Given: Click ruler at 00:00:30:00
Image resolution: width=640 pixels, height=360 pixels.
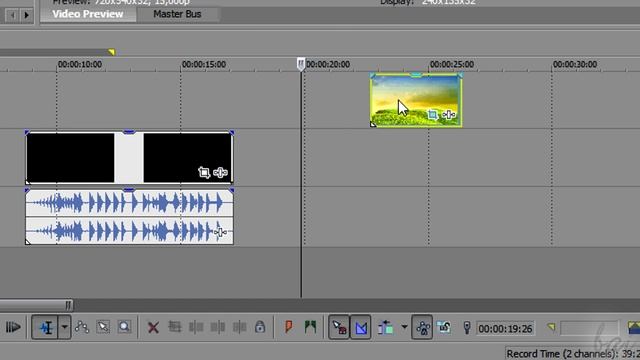Looking at the screenshot, I should [x=575, y=64].
